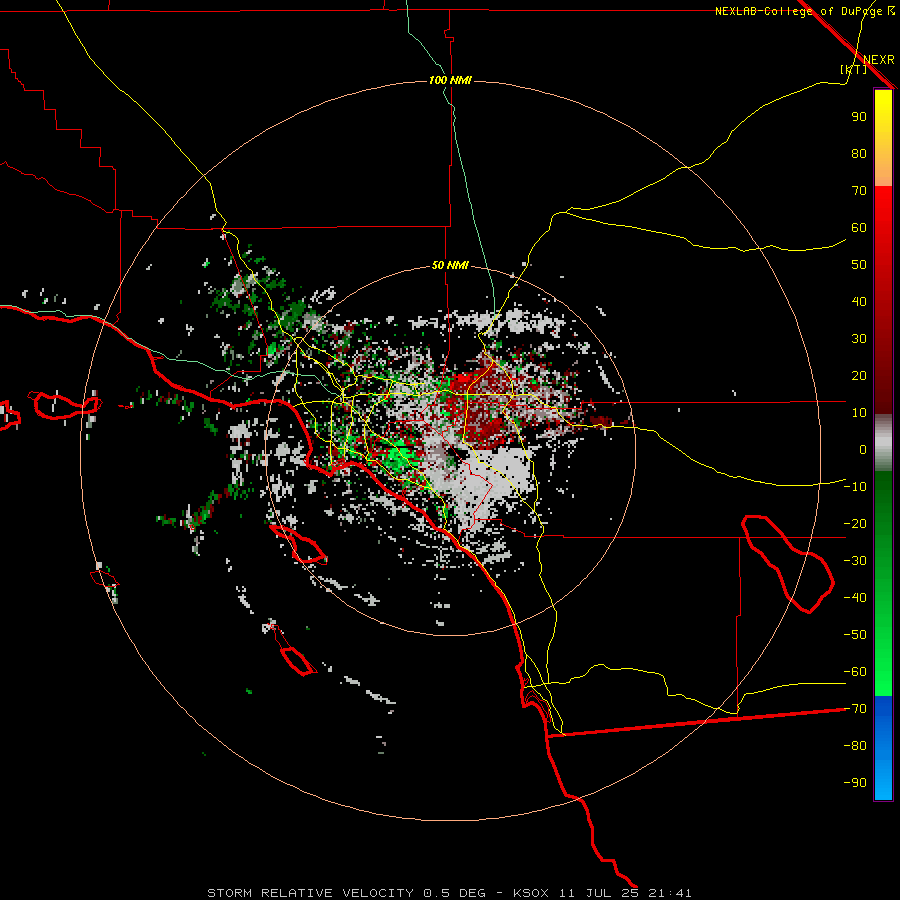Click the 50 tick label on the velocity scale
This screenshot has width=900, height=900.
point(859,265)
